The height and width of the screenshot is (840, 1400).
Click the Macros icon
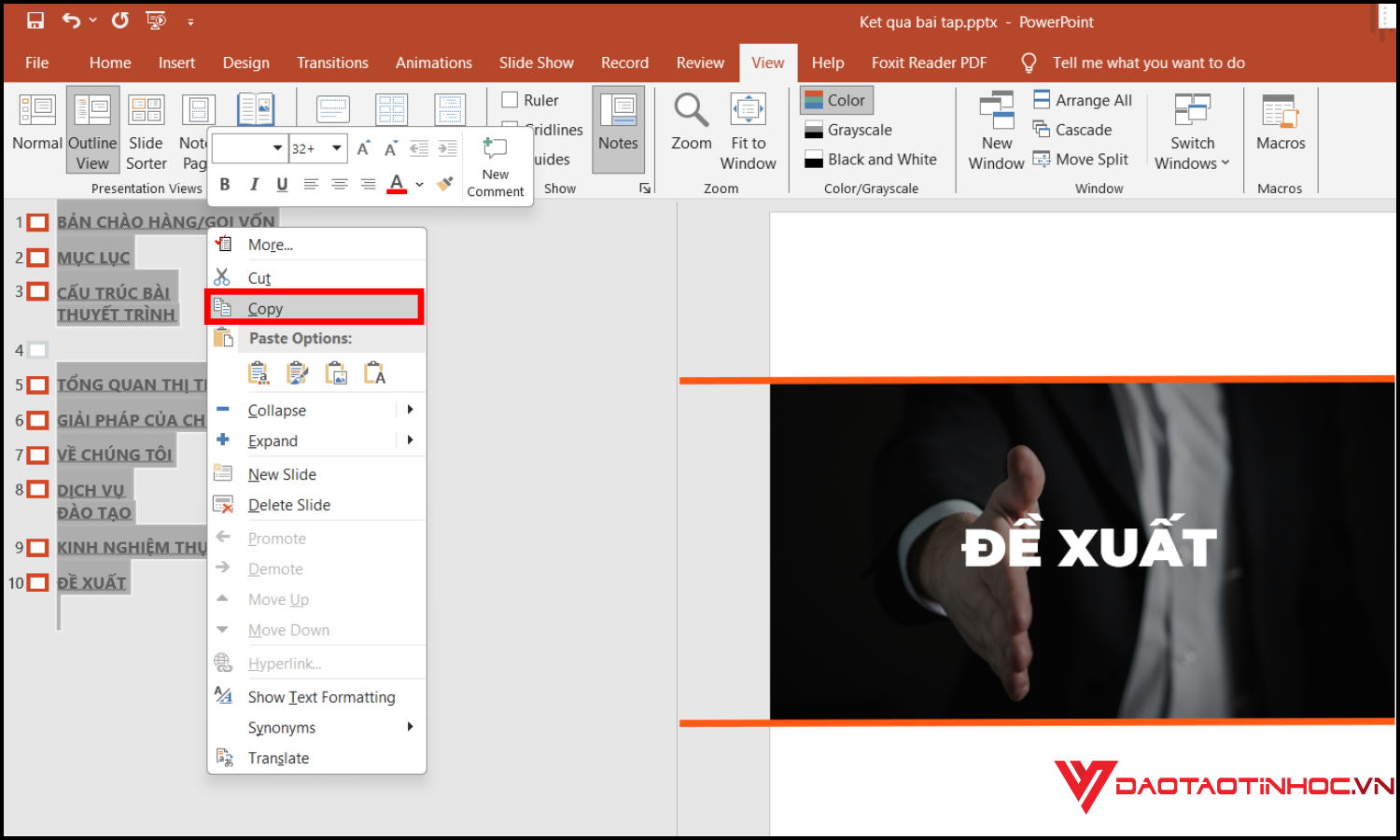point(1280,112)
